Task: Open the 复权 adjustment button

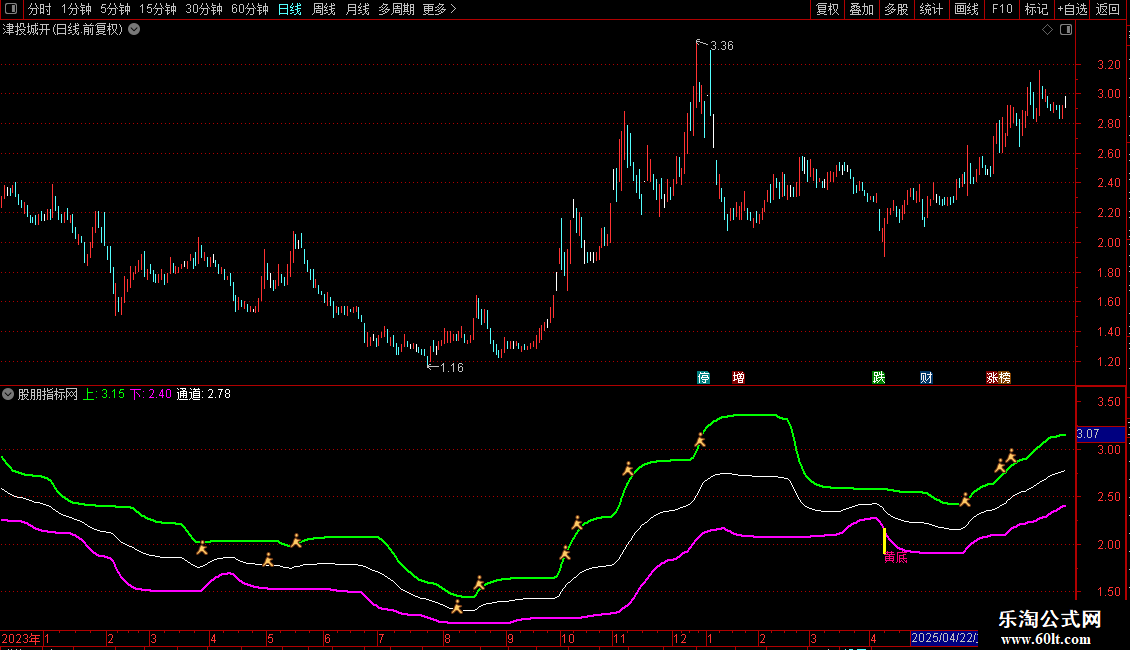Action: click(827, 9)
